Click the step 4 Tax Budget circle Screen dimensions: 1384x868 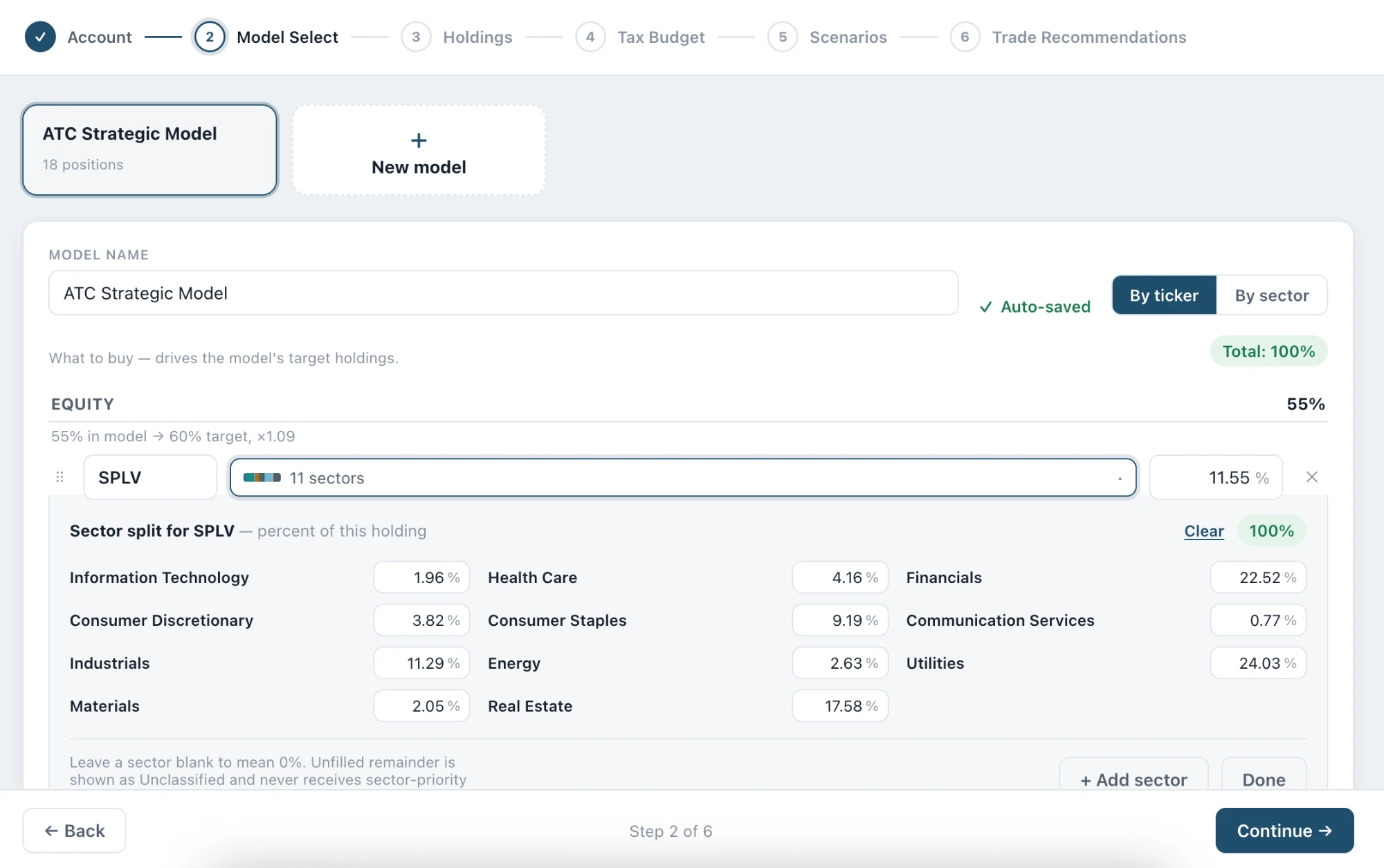(x=590, y=37)
